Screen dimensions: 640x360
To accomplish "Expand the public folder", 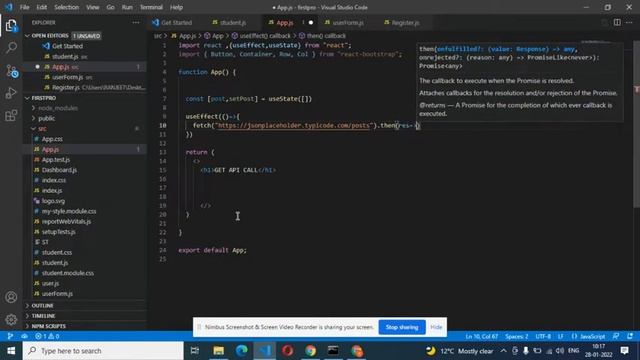I will point(46,118).
